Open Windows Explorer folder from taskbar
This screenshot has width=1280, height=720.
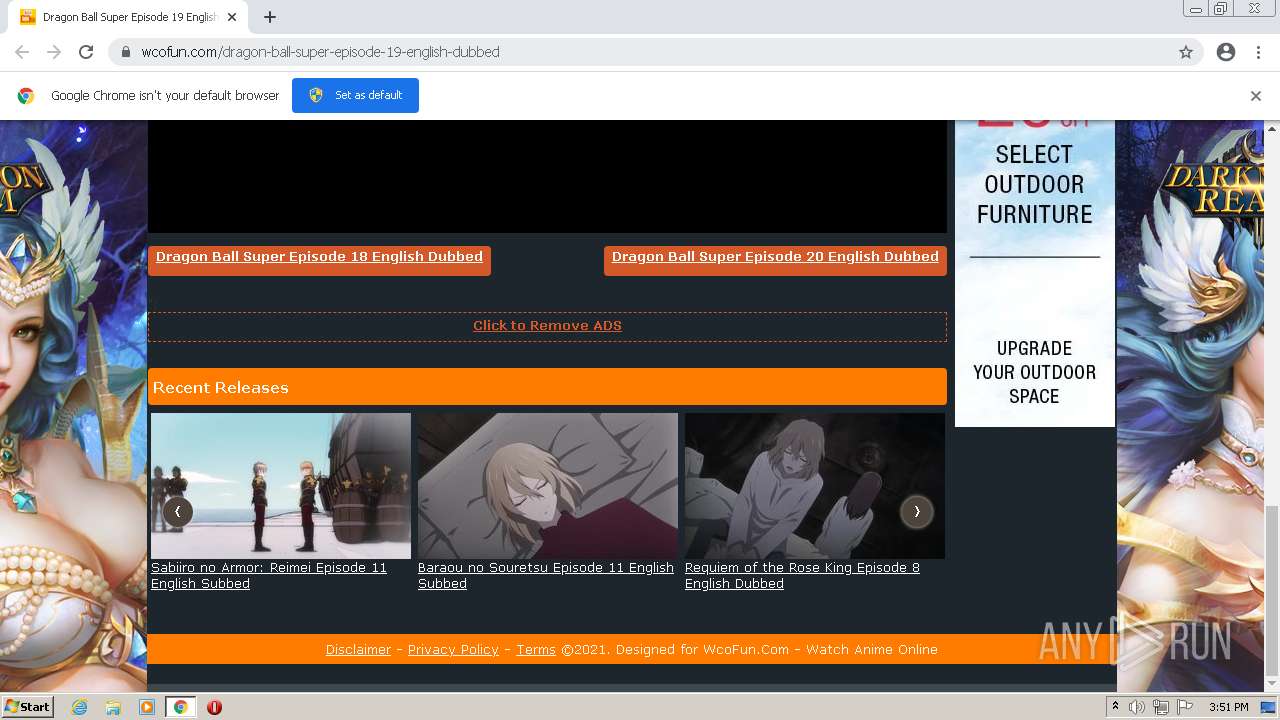tap(113, 707)
